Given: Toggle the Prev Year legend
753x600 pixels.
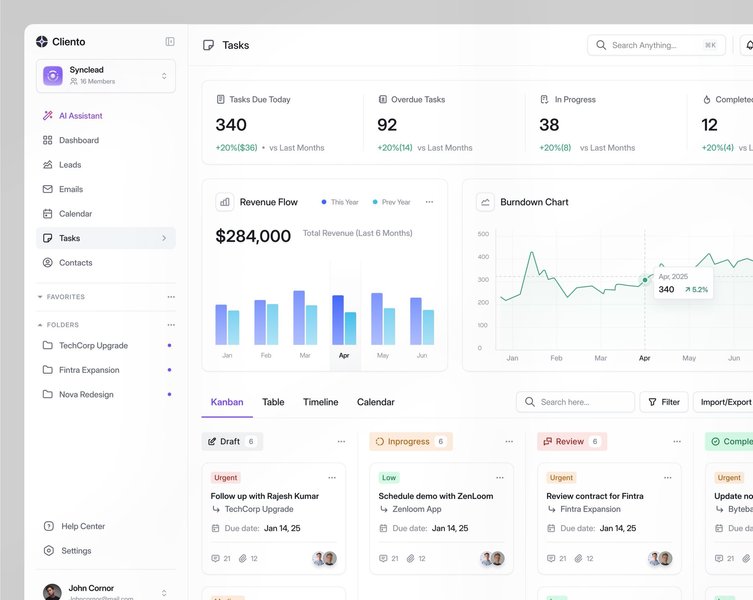Looking at the screenshot, I should tap(391, 202).
